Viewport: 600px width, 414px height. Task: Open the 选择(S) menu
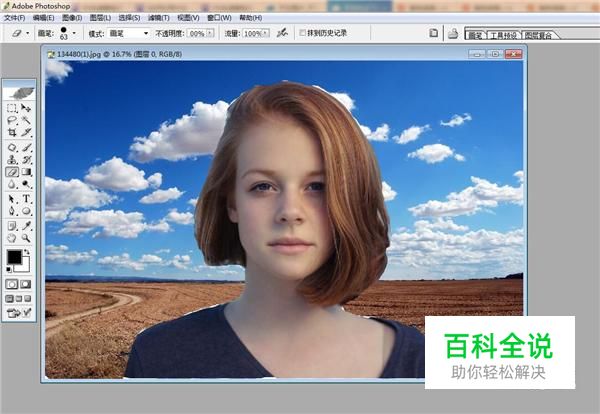[x=129, y=18]
